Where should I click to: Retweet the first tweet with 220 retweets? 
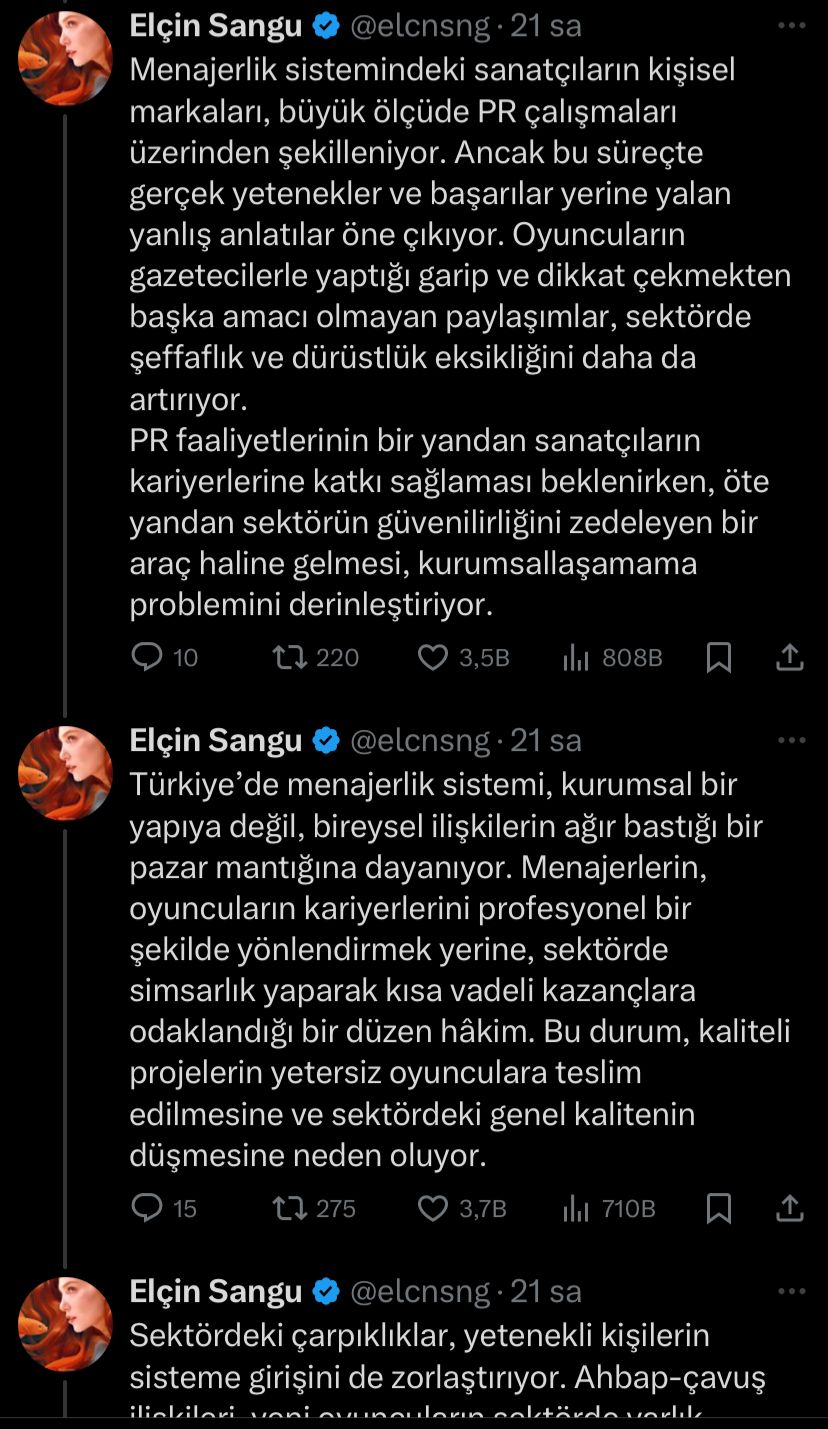point(290,657)
